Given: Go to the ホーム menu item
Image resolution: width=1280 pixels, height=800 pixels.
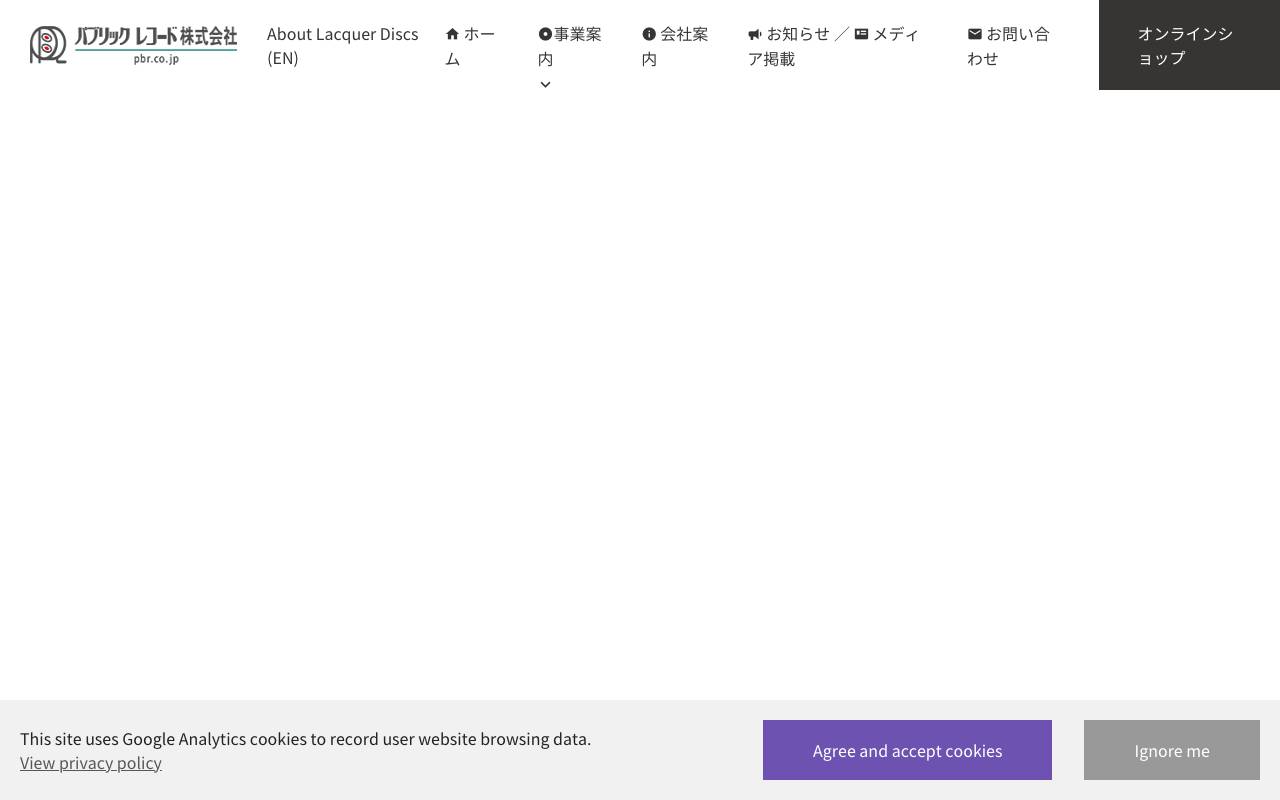Looking at the screenshot, I should (471, 46).
